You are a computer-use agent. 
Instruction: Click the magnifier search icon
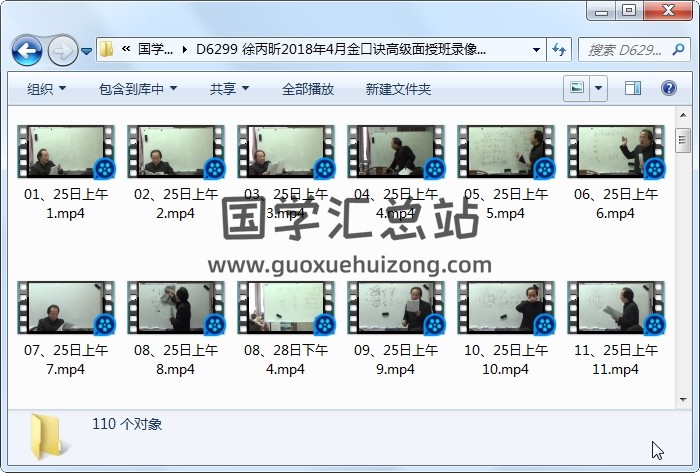click(678, 49)
